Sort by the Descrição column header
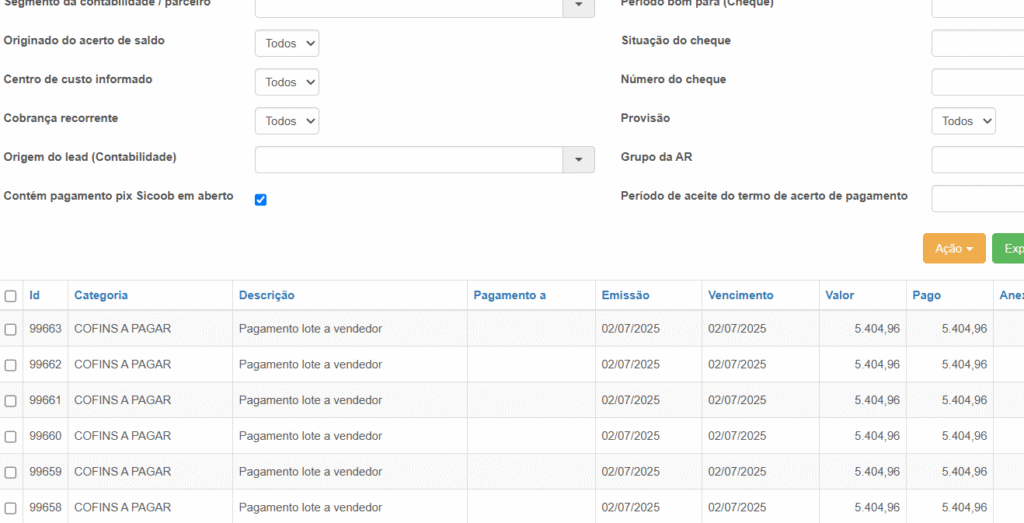 coord(266,295)
